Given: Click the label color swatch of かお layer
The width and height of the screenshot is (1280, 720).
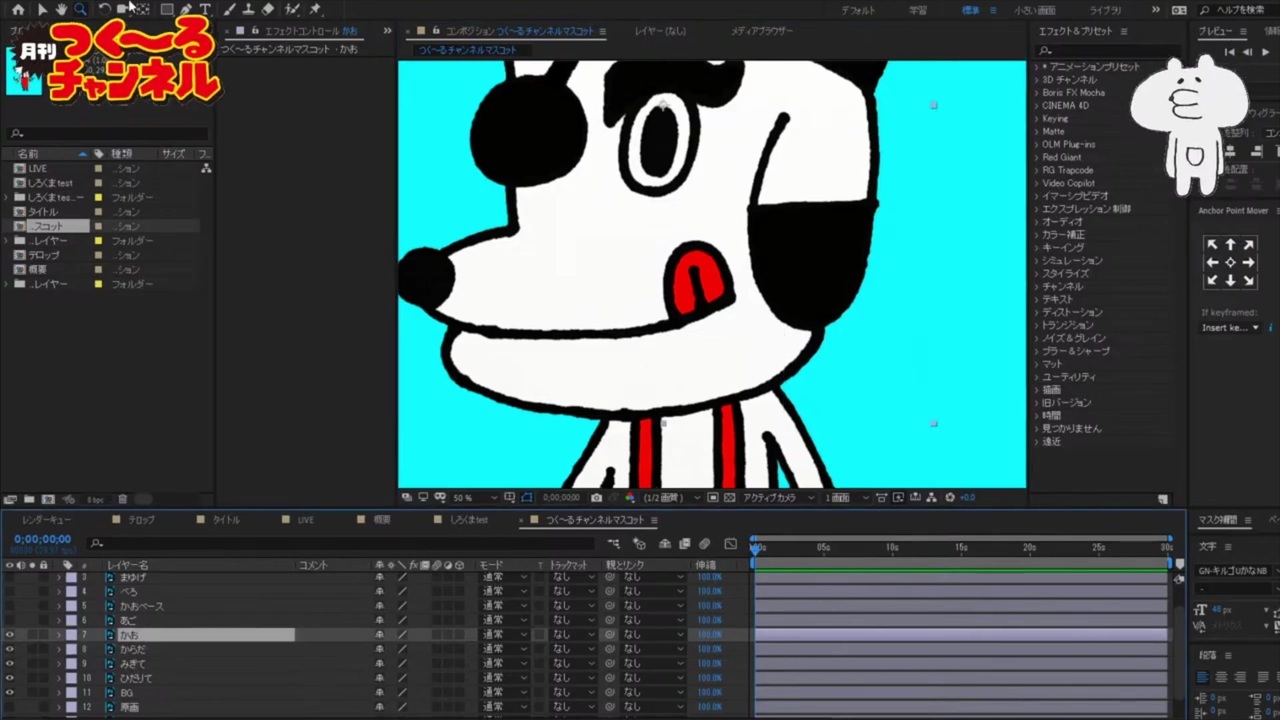Looking at the screenshot, I should [x=71, y=635].
